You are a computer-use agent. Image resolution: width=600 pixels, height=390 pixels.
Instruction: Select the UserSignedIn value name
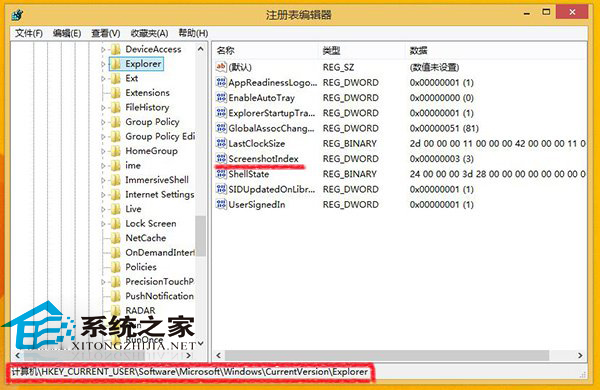[256, 204]
